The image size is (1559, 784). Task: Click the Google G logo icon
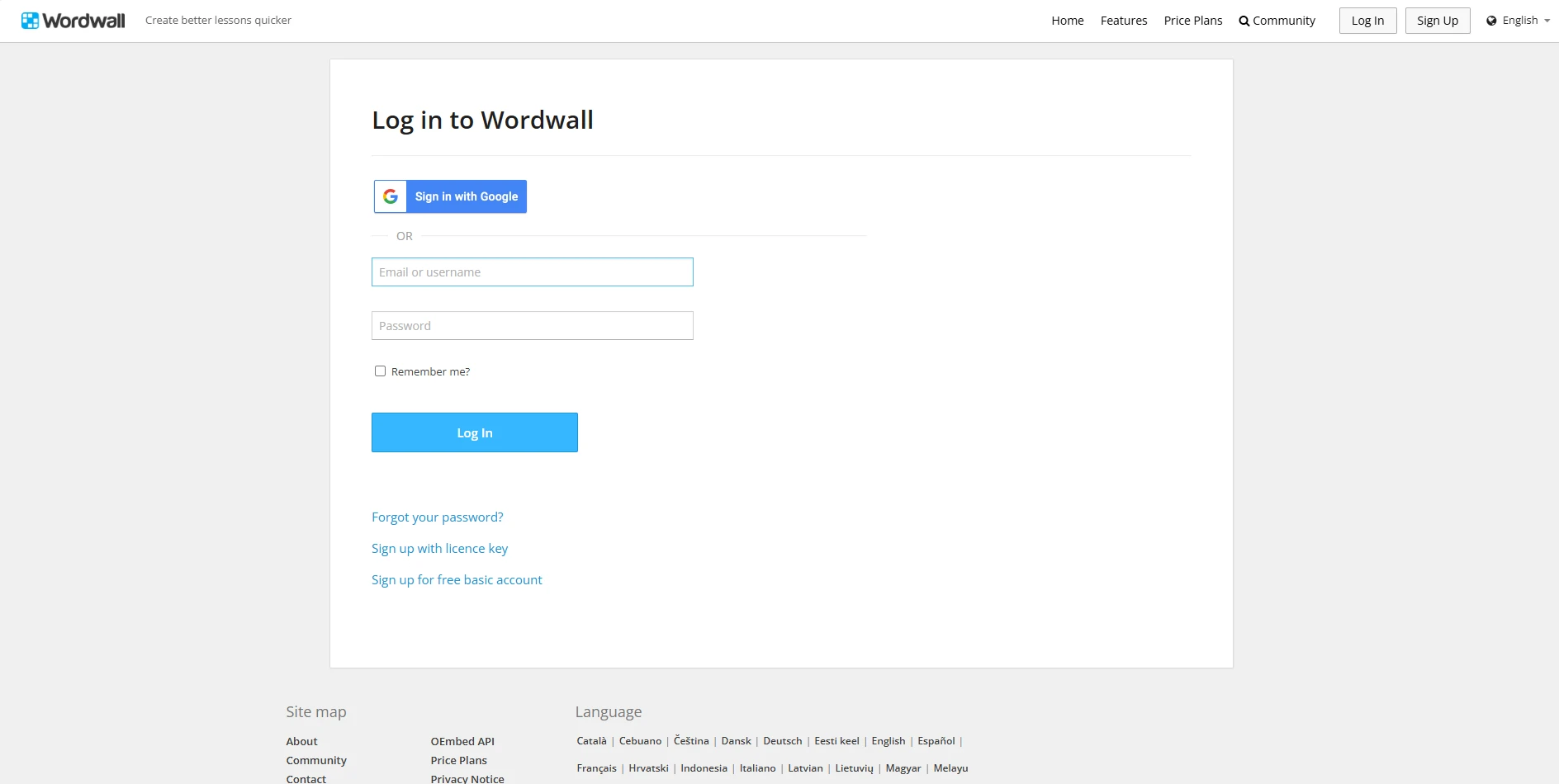pos(391,196)
